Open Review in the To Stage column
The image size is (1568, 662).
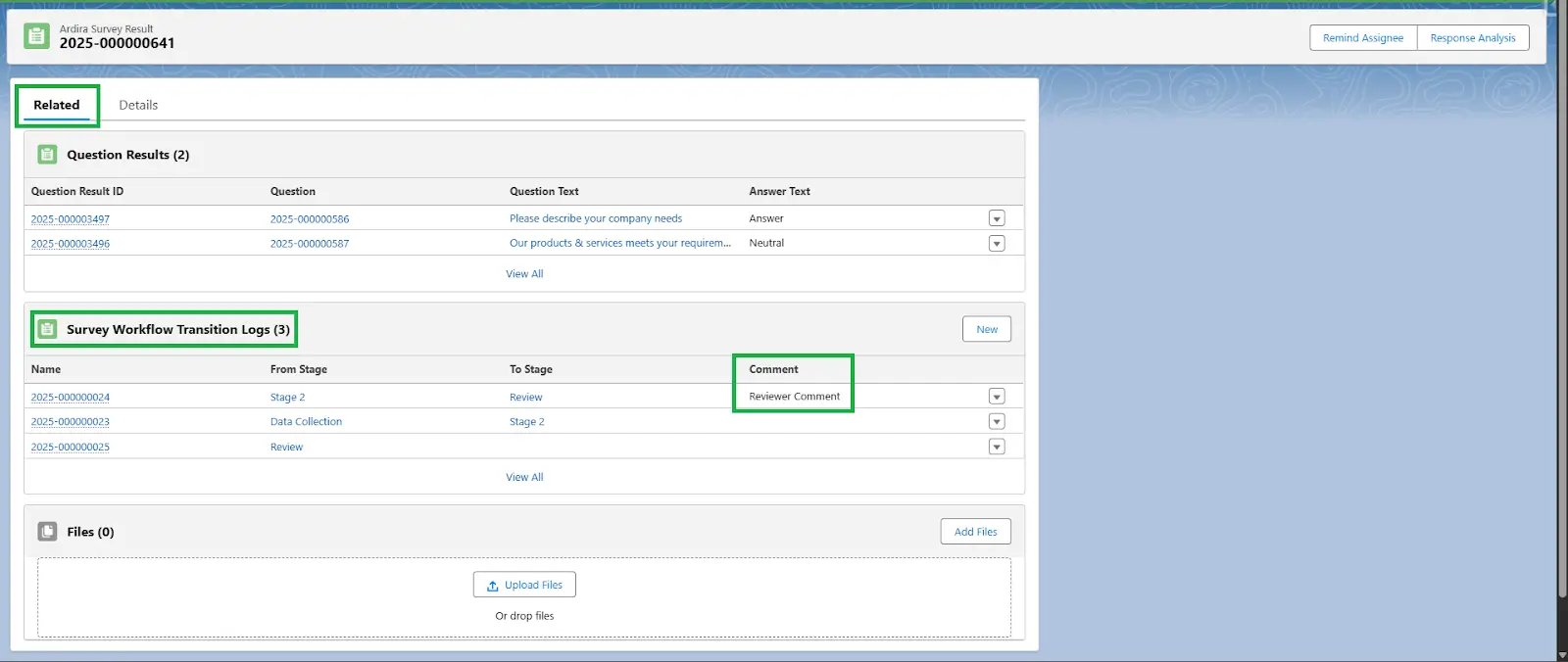coord(526,398)
